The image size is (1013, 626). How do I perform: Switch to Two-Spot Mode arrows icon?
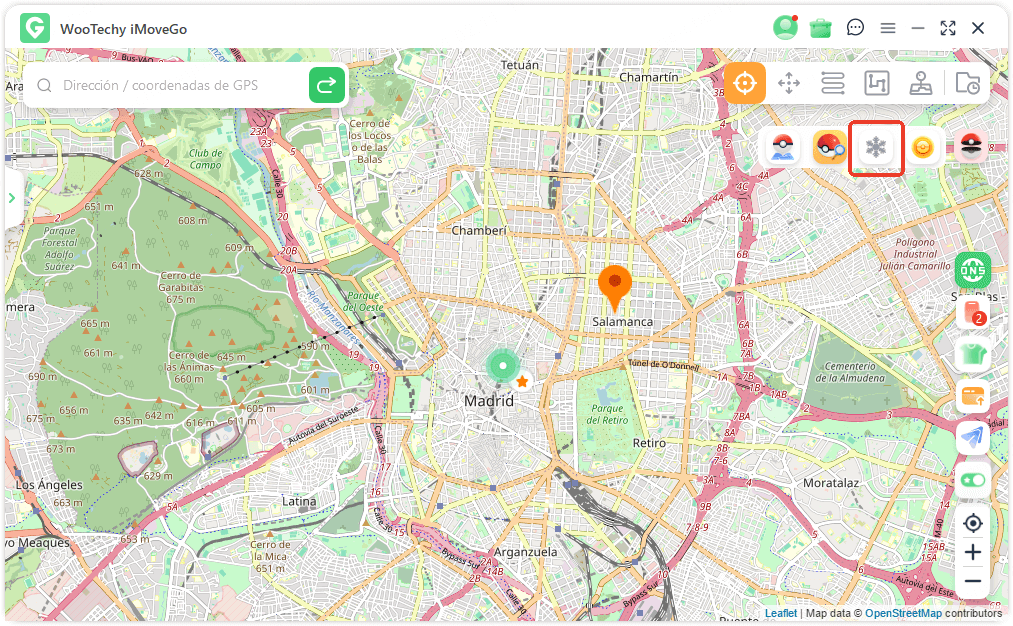(789, 83)
